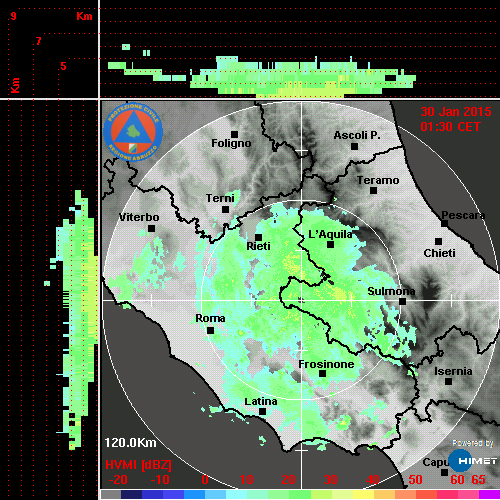The height and width of the screenshot is (500, 500).
Task: Click the '50' scale value
Action: click(415, 480)
